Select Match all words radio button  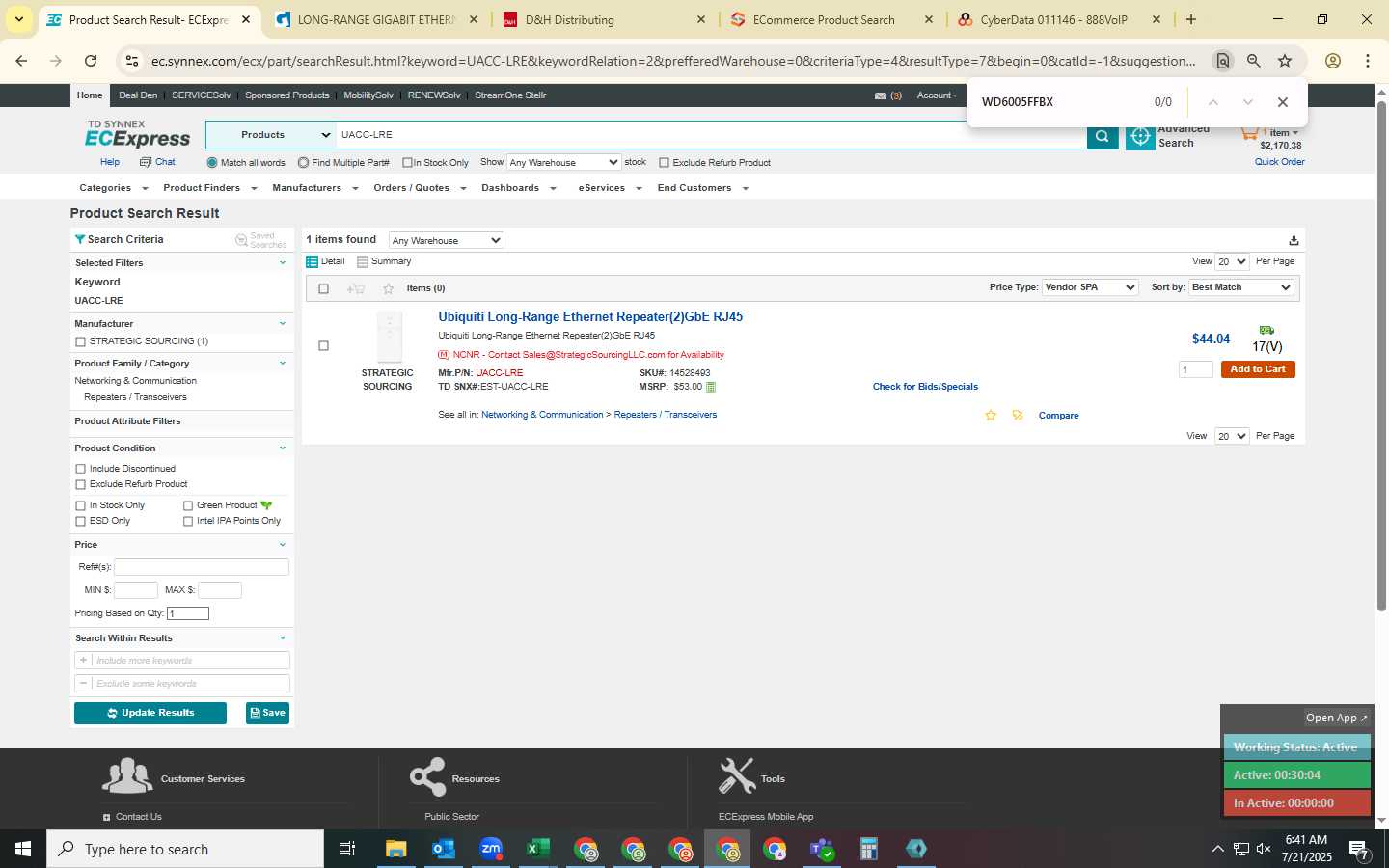click(x=212, y=162)
